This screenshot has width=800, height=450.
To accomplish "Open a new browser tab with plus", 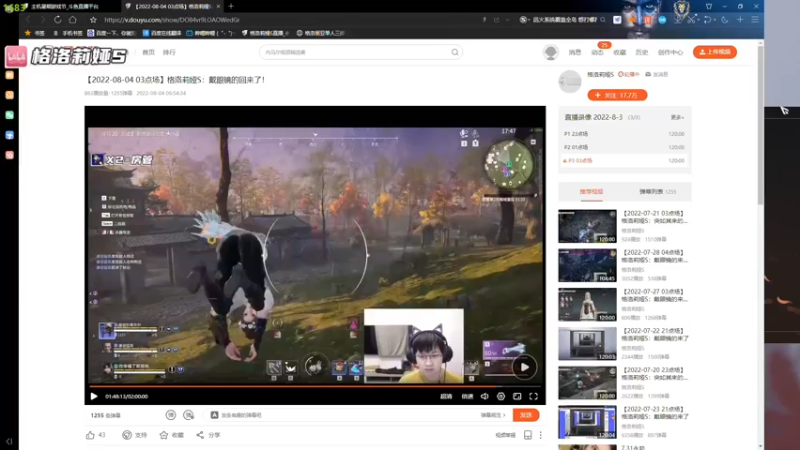I will pyautogui.click(x=231, y=6).
